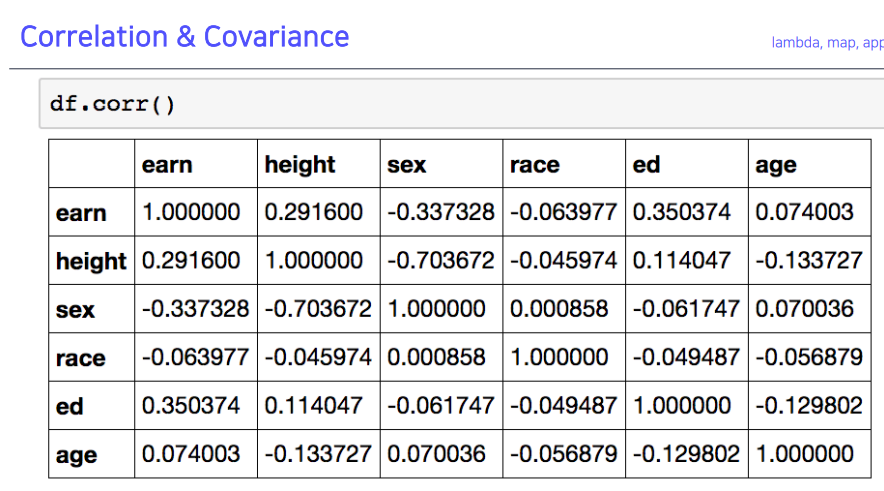Screen dimensions: 884x491
Task: Click the -0.129802 cell in ed row
Action: click(x=810, y=406)
